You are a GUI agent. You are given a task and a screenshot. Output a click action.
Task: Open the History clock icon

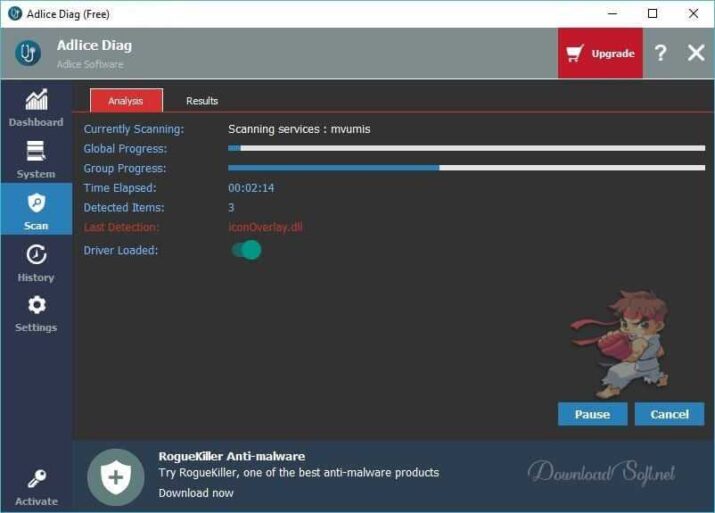coord(36,254)
